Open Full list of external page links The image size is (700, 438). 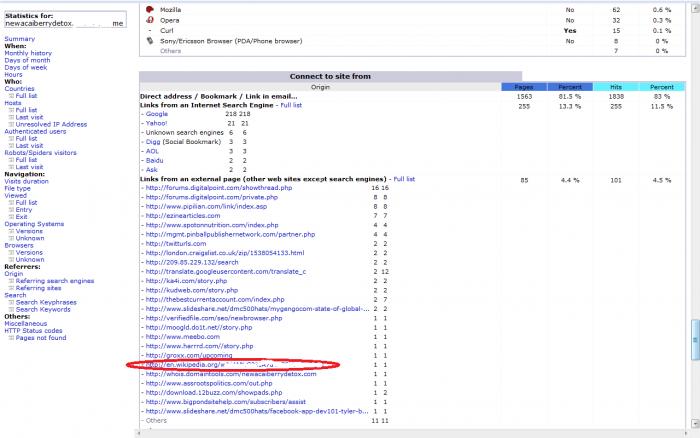pyautogui.click(x=404, y=179)
